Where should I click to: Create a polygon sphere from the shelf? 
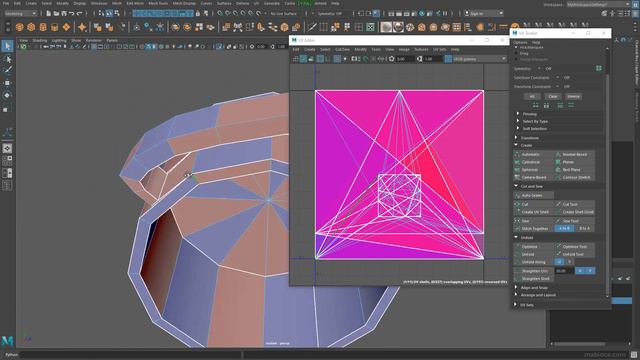point(20,27)
